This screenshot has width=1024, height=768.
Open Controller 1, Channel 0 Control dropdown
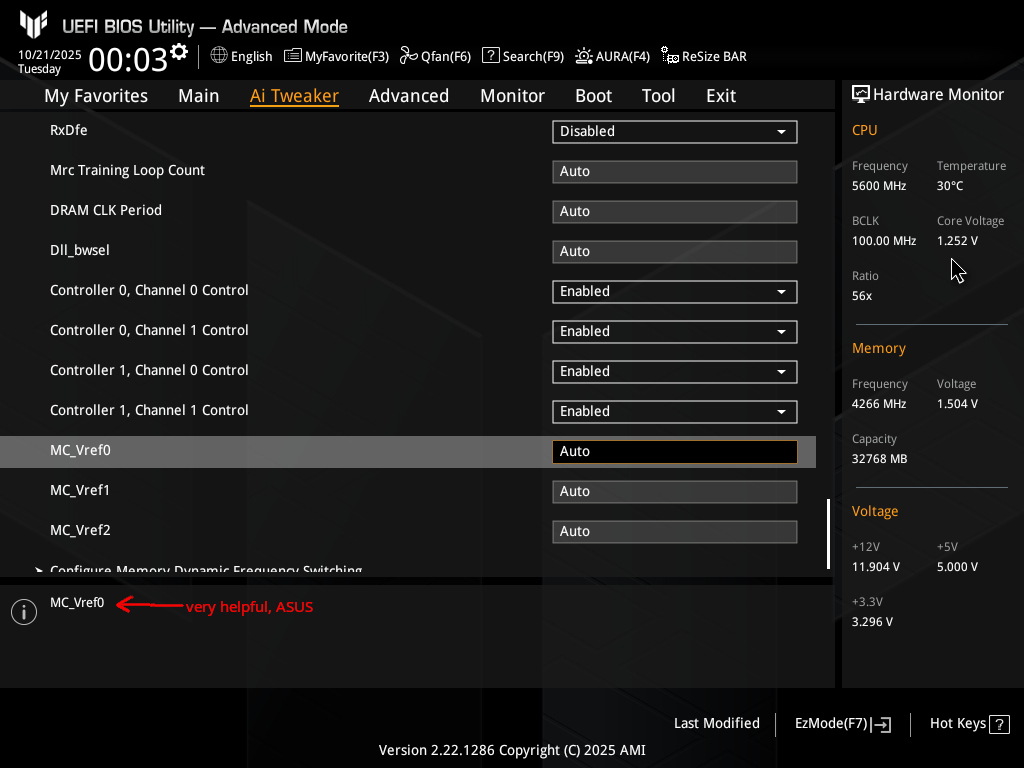point(675,372)
